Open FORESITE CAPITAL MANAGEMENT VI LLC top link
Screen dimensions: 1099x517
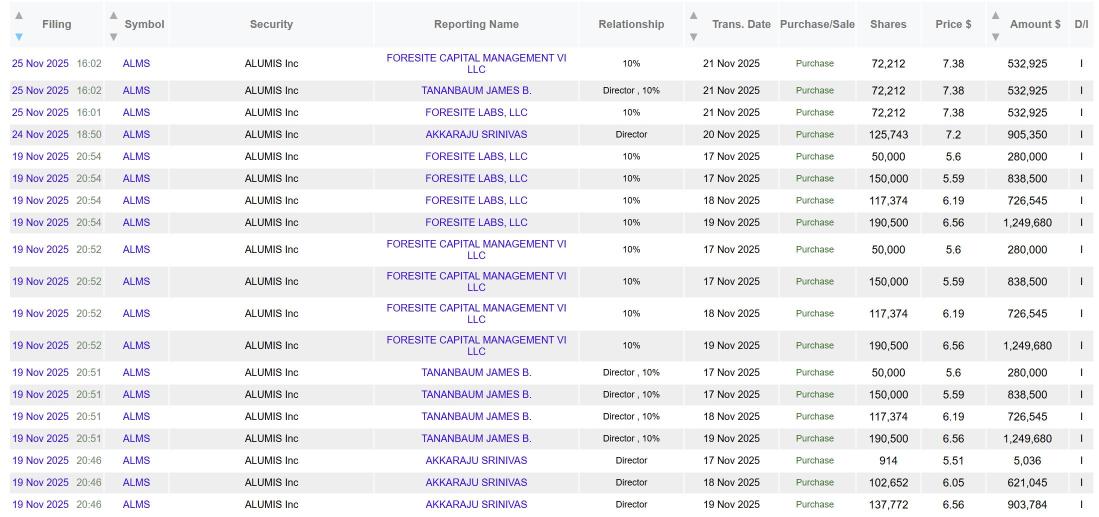477,63
